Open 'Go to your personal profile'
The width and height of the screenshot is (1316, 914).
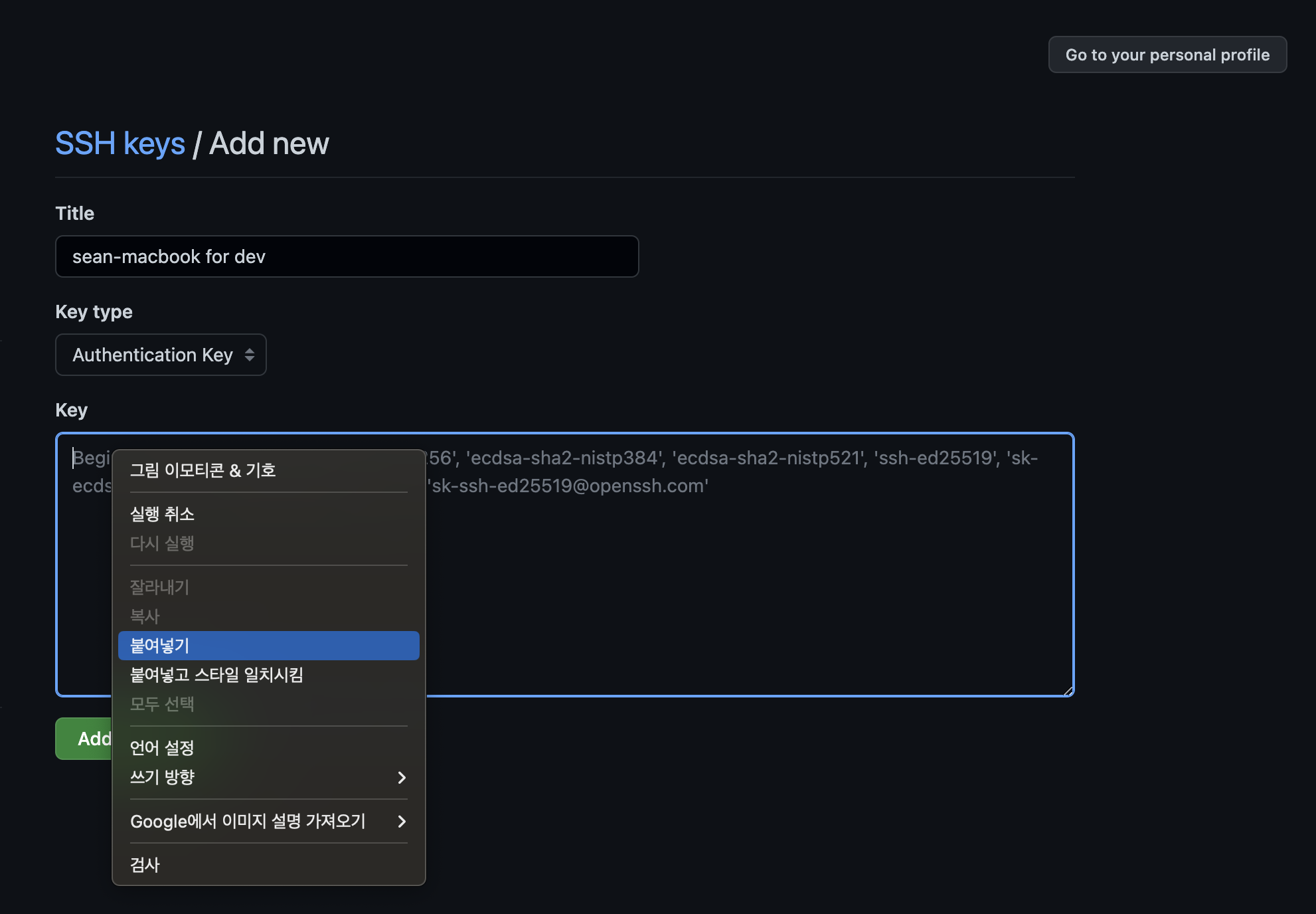tap(1167, 55)
